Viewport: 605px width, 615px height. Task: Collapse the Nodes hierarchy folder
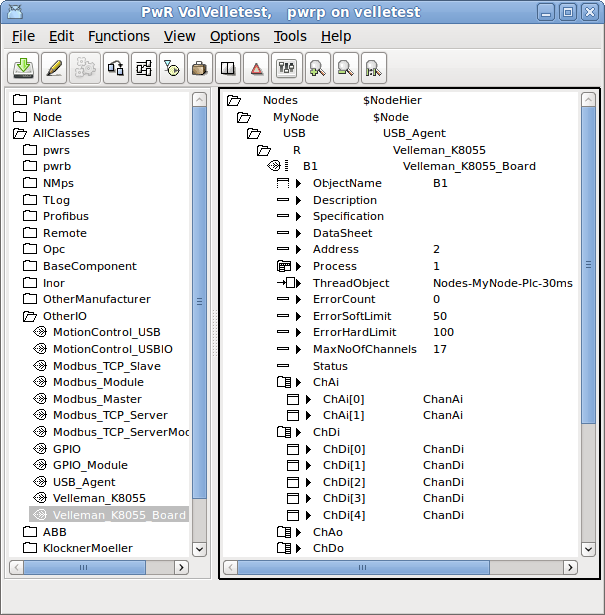point(234,100)
